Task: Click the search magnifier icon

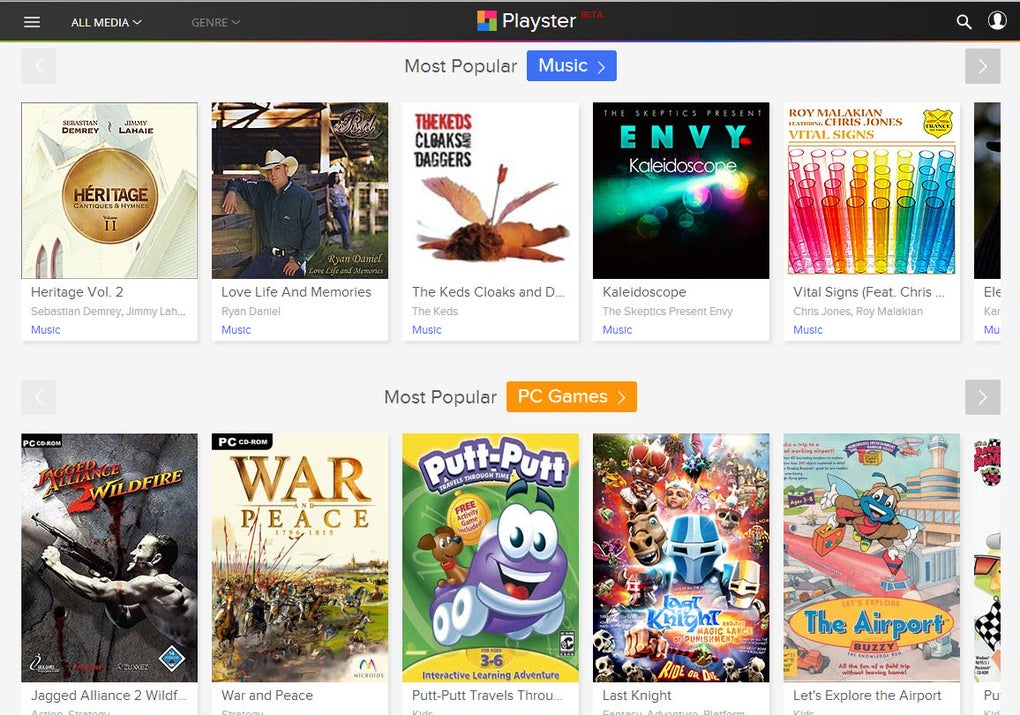Action: click(963, 22)
